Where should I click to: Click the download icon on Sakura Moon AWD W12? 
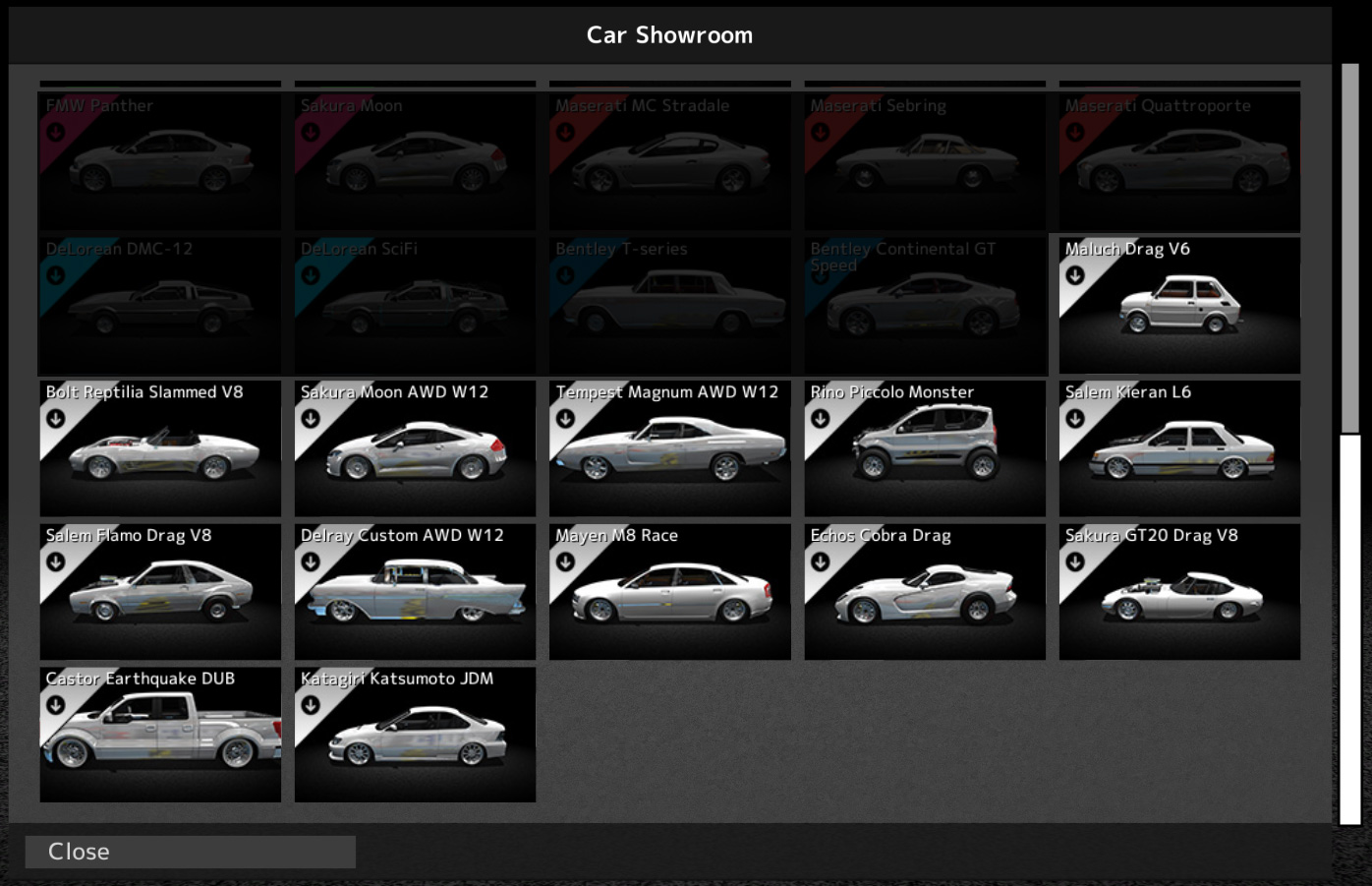[x=313, y=417]
